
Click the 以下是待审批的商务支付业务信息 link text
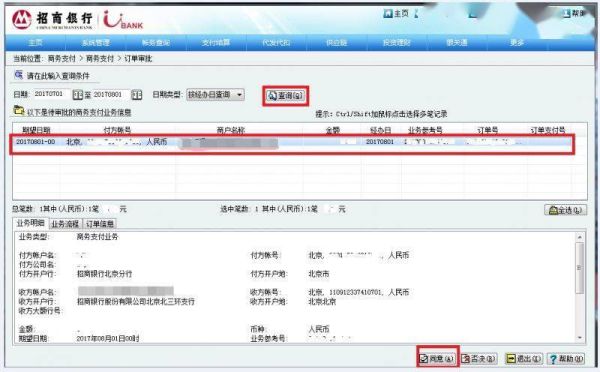[x=79, y=113]
